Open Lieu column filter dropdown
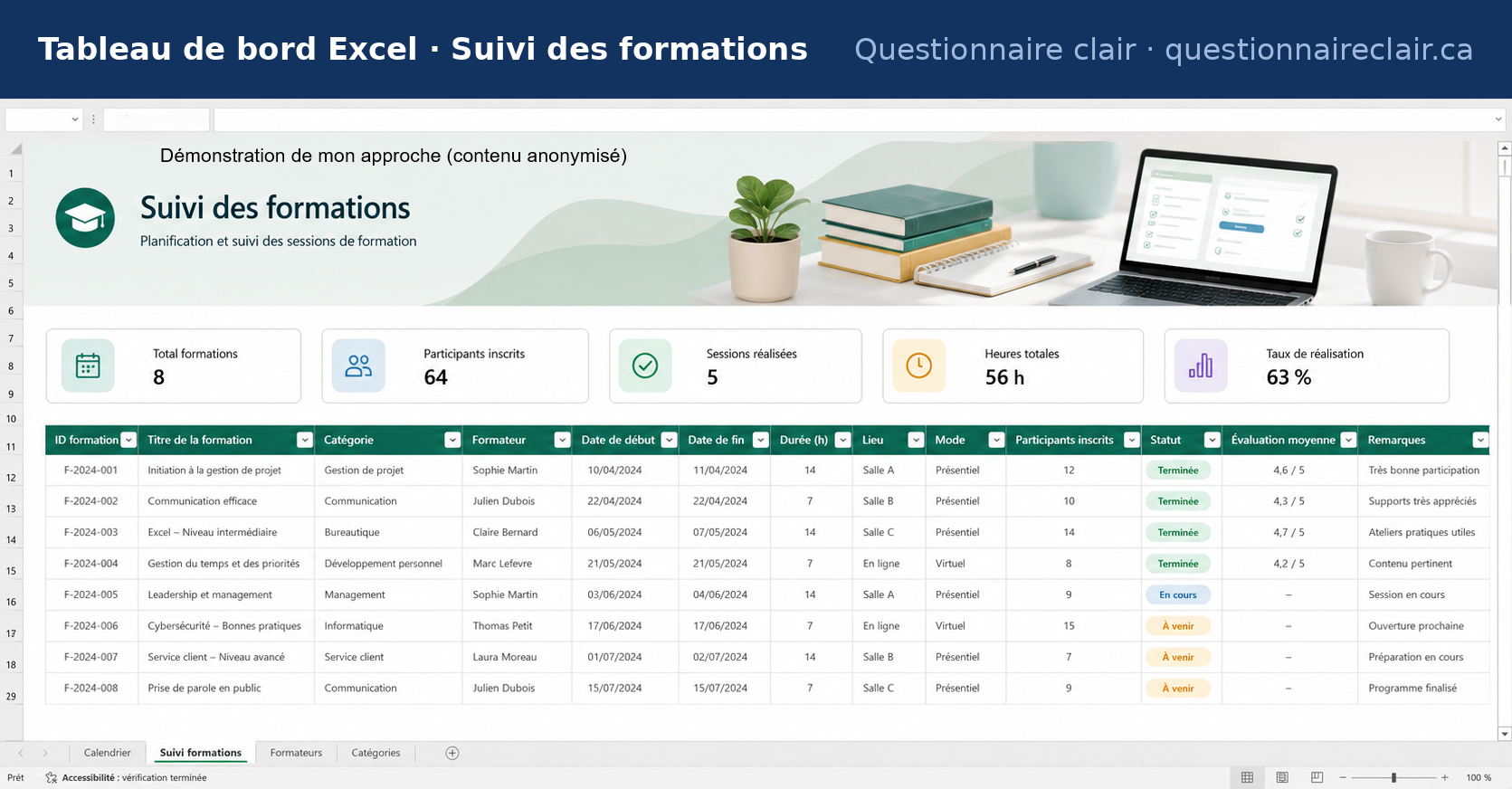Image resolution: width=1512 pixels, height=789 pixels. point(916,440)
